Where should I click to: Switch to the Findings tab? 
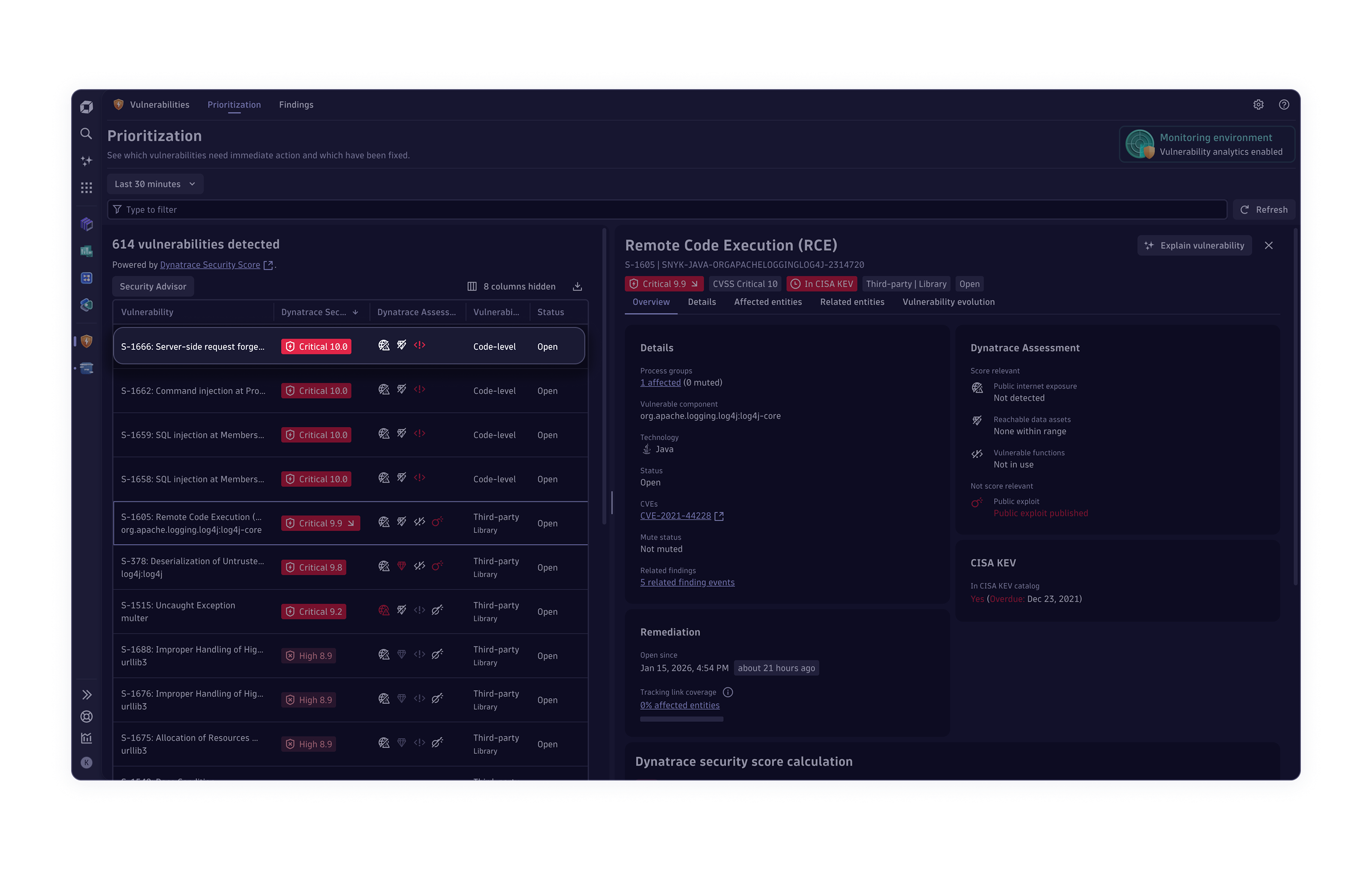pyautogui.click(x=296, y=105)
